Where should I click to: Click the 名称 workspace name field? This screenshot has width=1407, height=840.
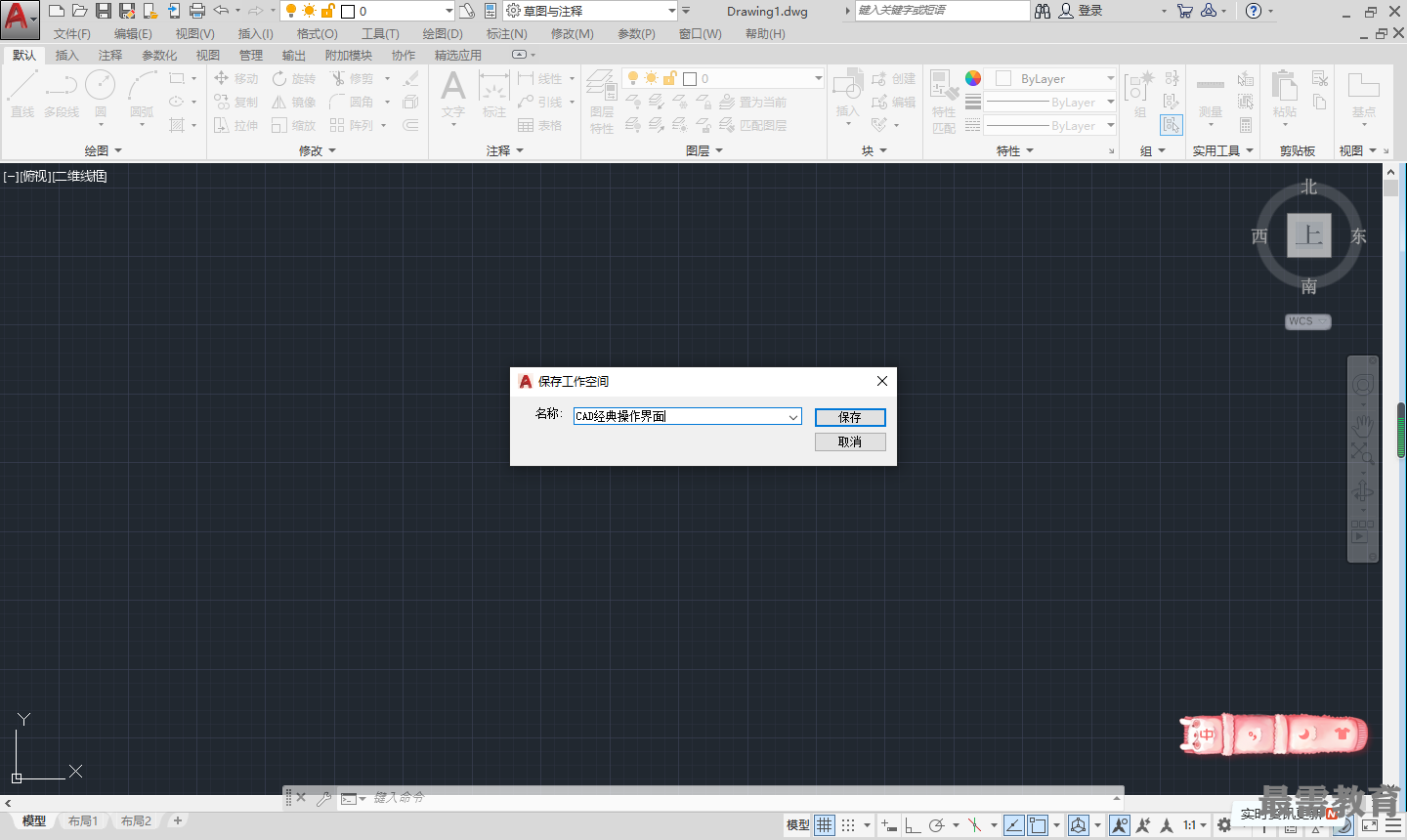(x=679, y=416)
